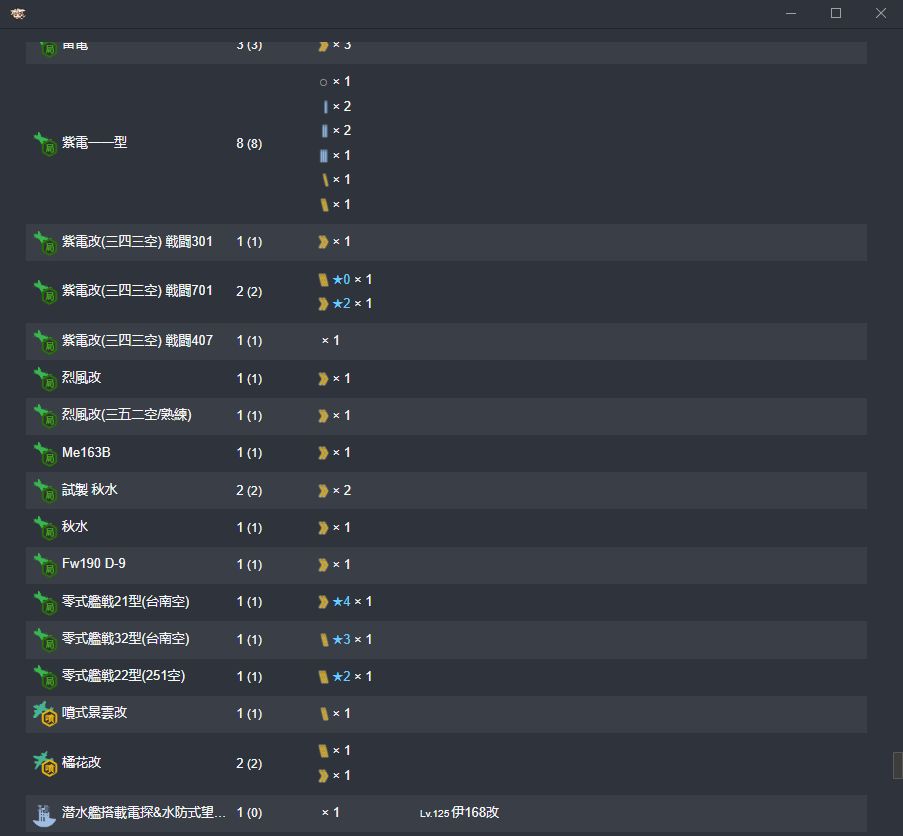The height and width of the screenshot is (836, 903).
Task: Click the gold chevron beside ★4
Action: point(323,602)
